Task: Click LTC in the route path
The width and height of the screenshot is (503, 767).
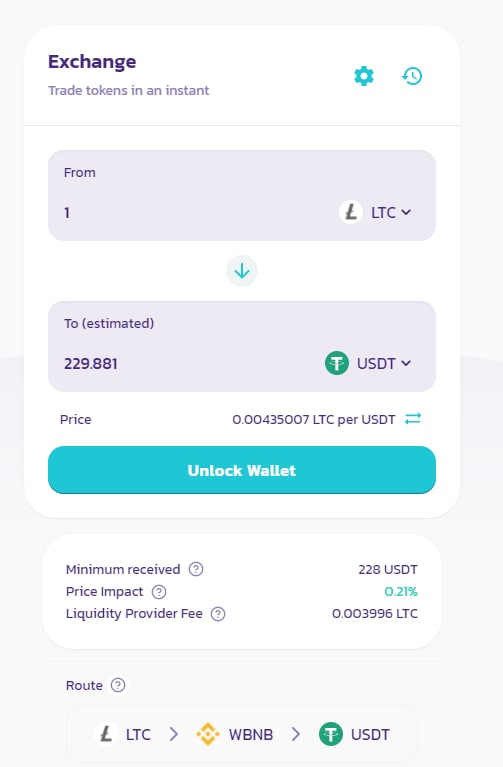Action: (x=138, y=734)
